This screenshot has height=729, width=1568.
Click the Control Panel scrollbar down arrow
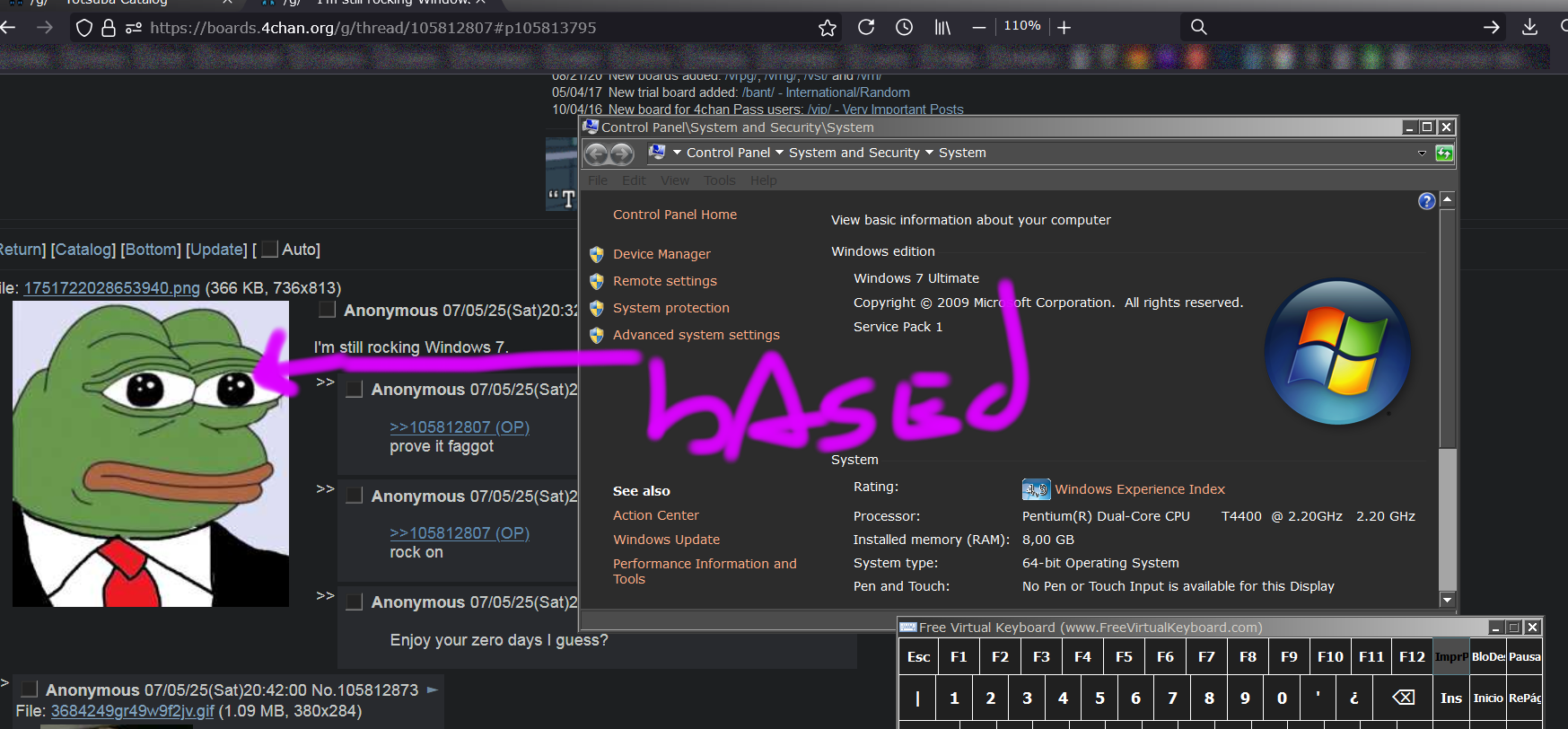point(1447,599)
